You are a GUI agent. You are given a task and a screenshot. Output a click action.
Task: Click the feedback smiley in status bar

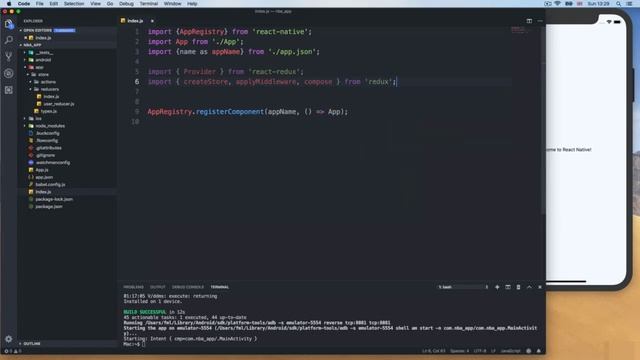click(x=529, y=351)
